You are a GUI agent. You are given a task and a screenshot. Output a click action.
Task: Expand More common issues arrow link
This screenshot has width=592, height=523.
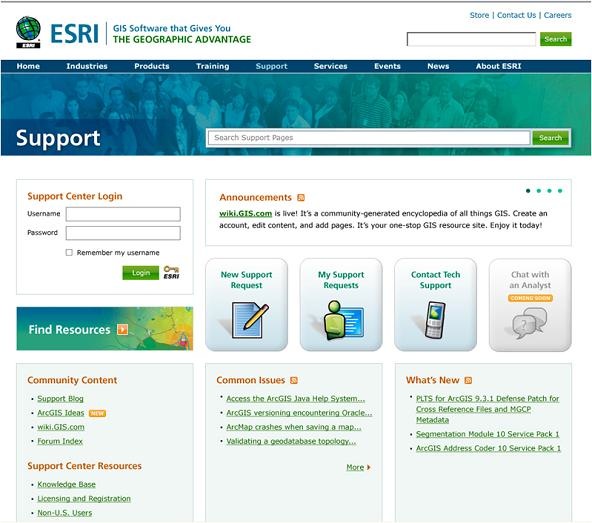pyautogui.click(x=358, y=467)
